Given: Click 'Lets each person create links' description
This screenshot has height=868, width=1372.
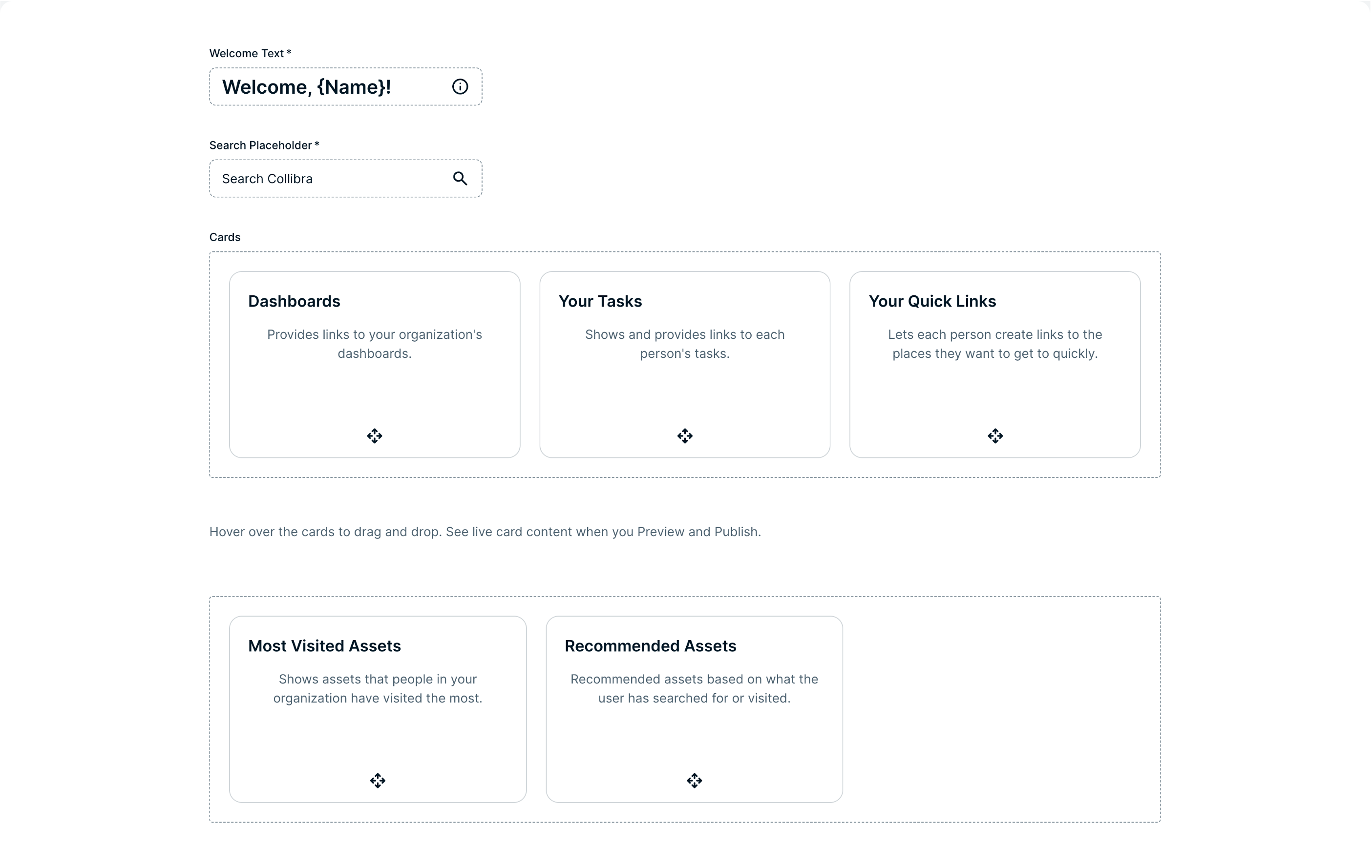Looking at the screenshot, I should pos(995,344).
